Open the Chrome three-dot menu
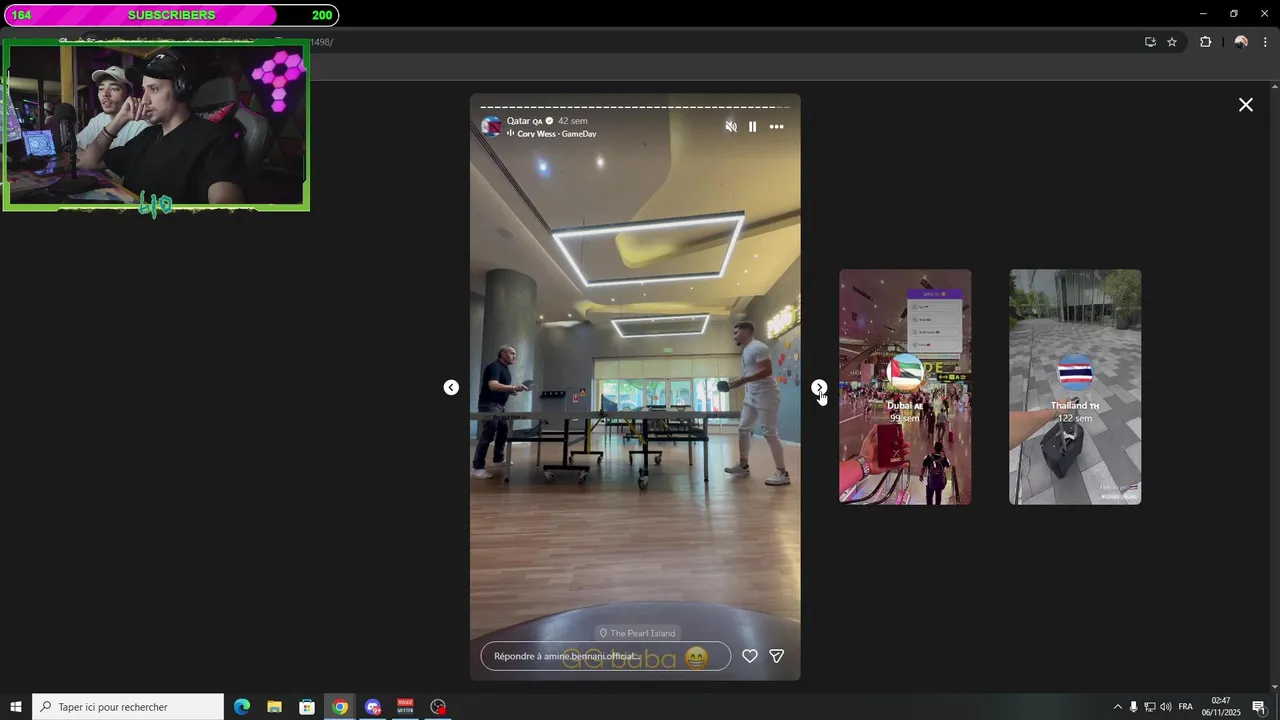Image resolution: width=1280 pixels, height=720 pixels. tap(1265, 42)
